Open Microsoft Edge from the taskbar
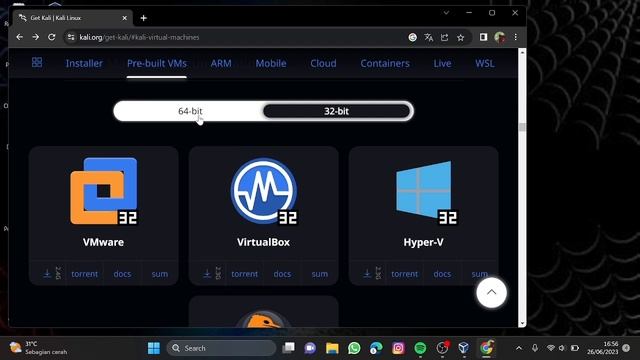Image resolution: width=640 pixels, height=360 pixels. pyautogui.click(x=376, y=348)
